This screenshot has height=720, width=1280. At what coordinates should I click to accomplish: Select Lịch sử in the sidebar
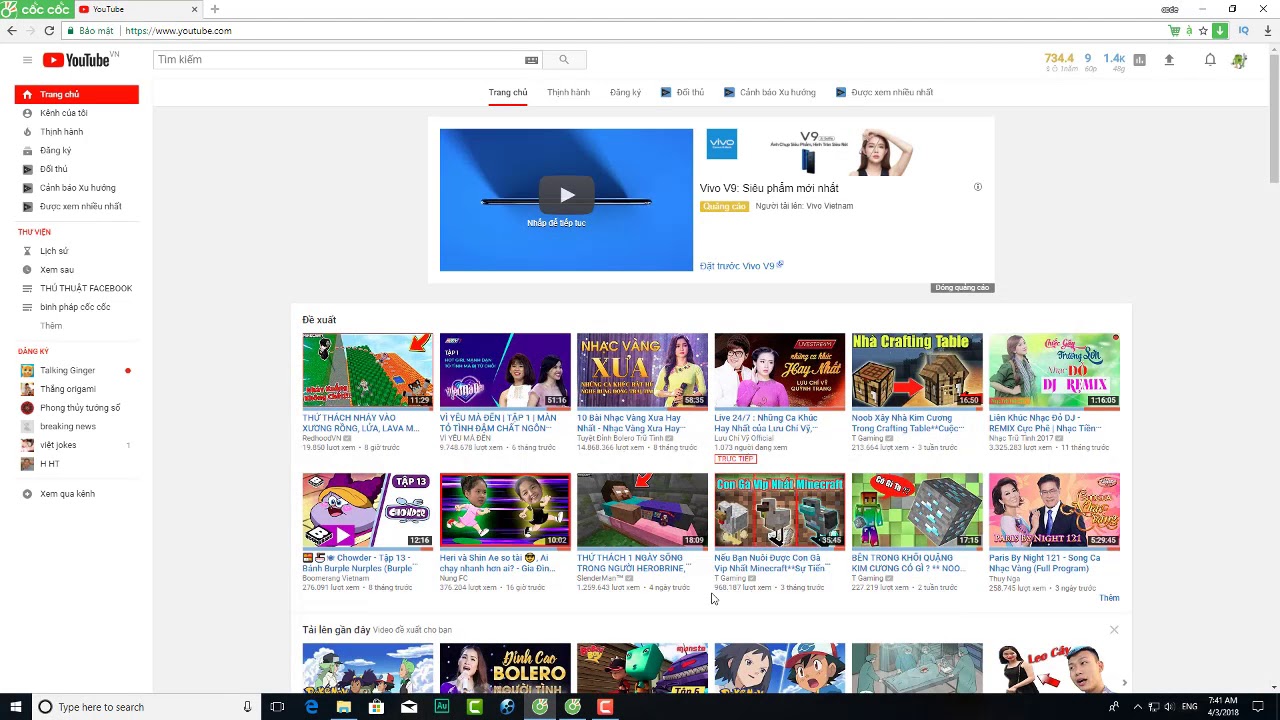54,251
